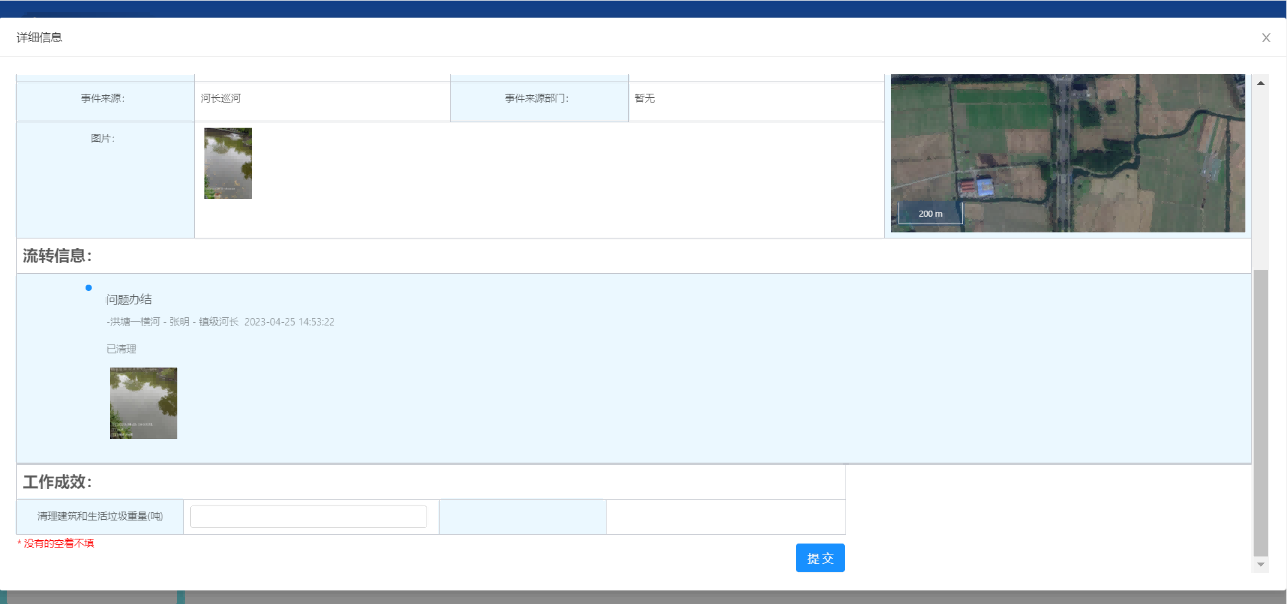Click the garbage weight input field
This screenshot has height=604, width=1287.
pos(308,517)
